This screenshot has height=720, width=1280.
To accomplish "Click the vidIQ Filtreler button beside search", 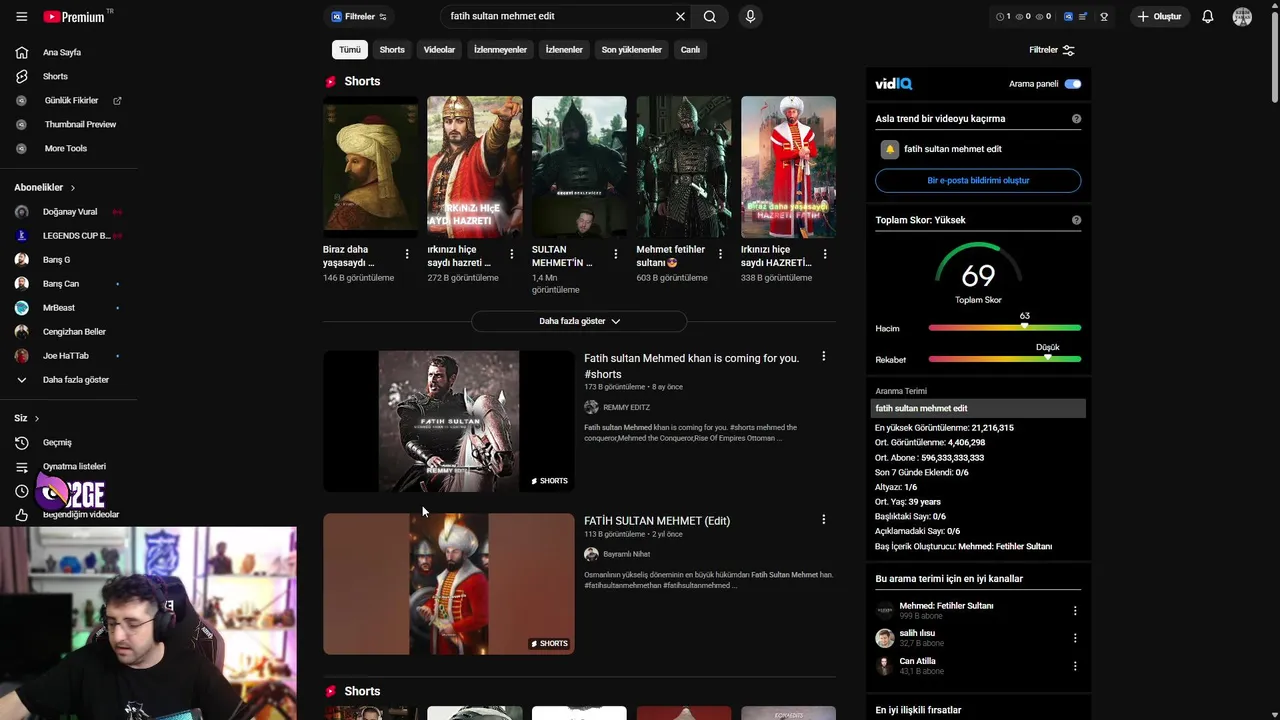I will [x=359, y=16].
